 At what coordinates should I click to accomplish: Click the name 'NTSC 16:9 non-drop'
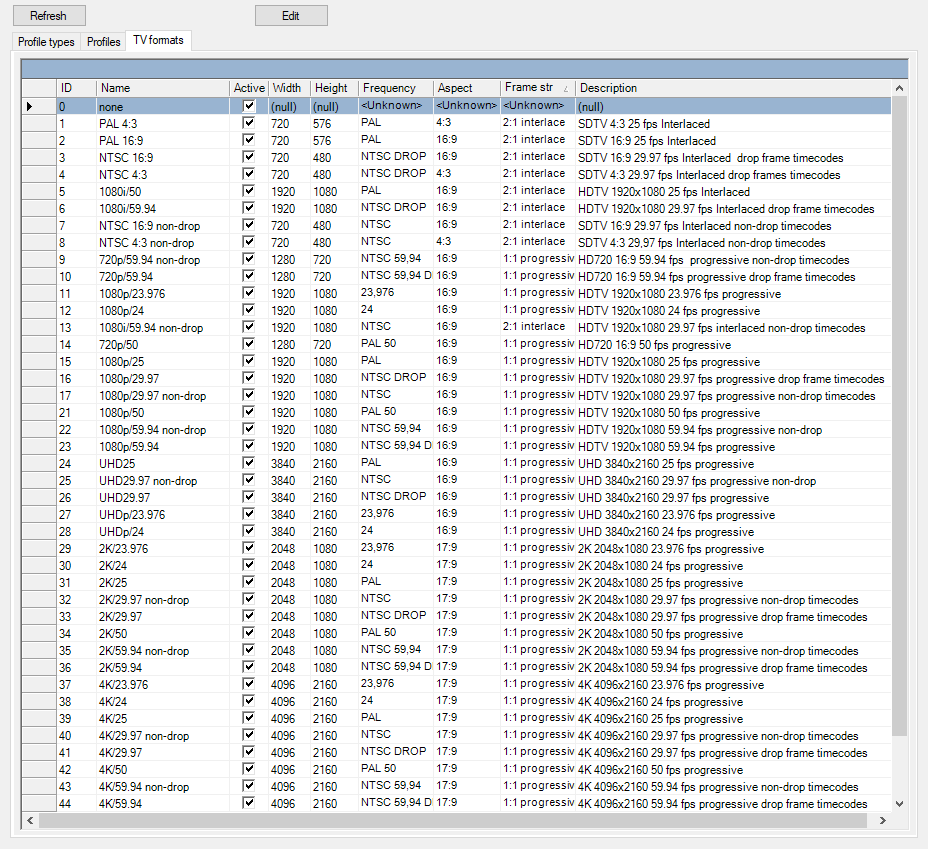point(163,225)
